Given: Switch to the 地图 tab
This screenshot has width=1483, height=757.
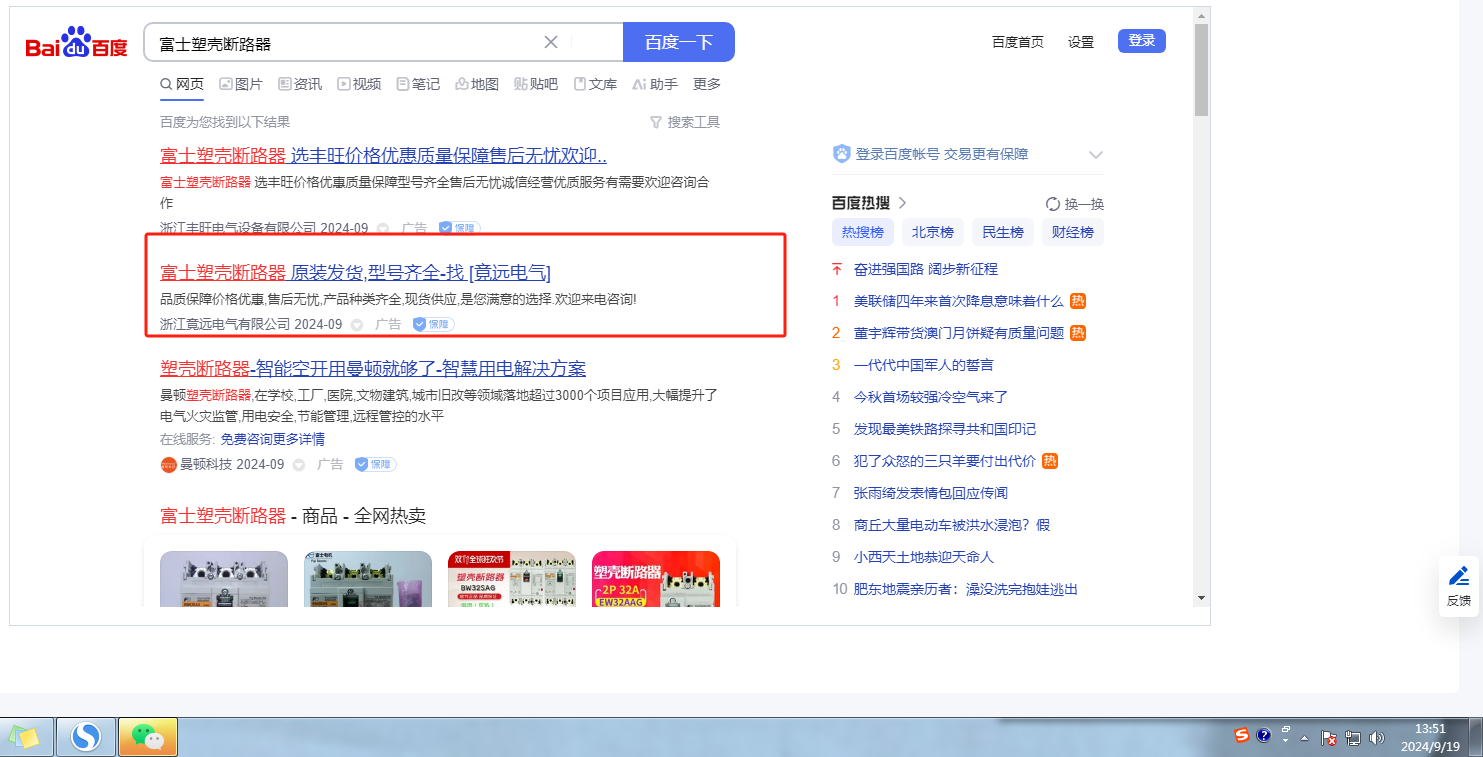Looking at the screenshot, I should tap(477, 84).
